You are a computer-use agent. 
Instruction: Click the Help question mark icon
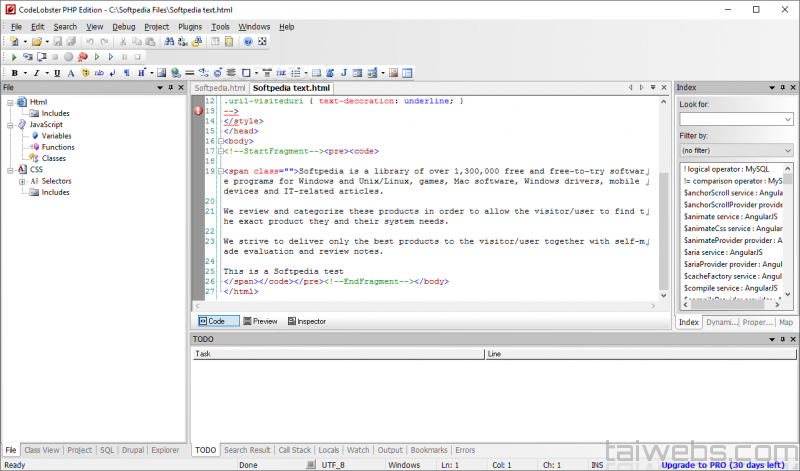[247, 42]
